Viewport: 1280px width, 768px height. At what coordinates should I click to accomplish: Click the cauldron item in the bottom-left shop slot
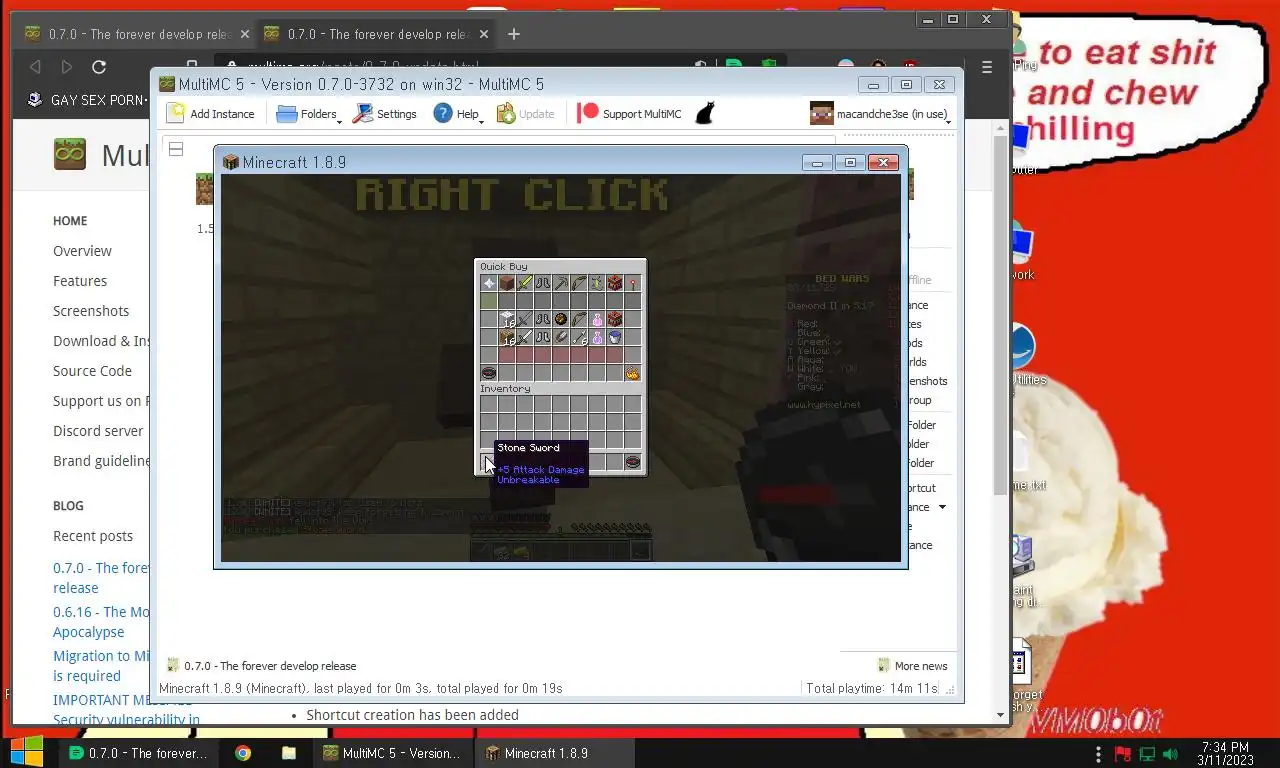(489, 373)
